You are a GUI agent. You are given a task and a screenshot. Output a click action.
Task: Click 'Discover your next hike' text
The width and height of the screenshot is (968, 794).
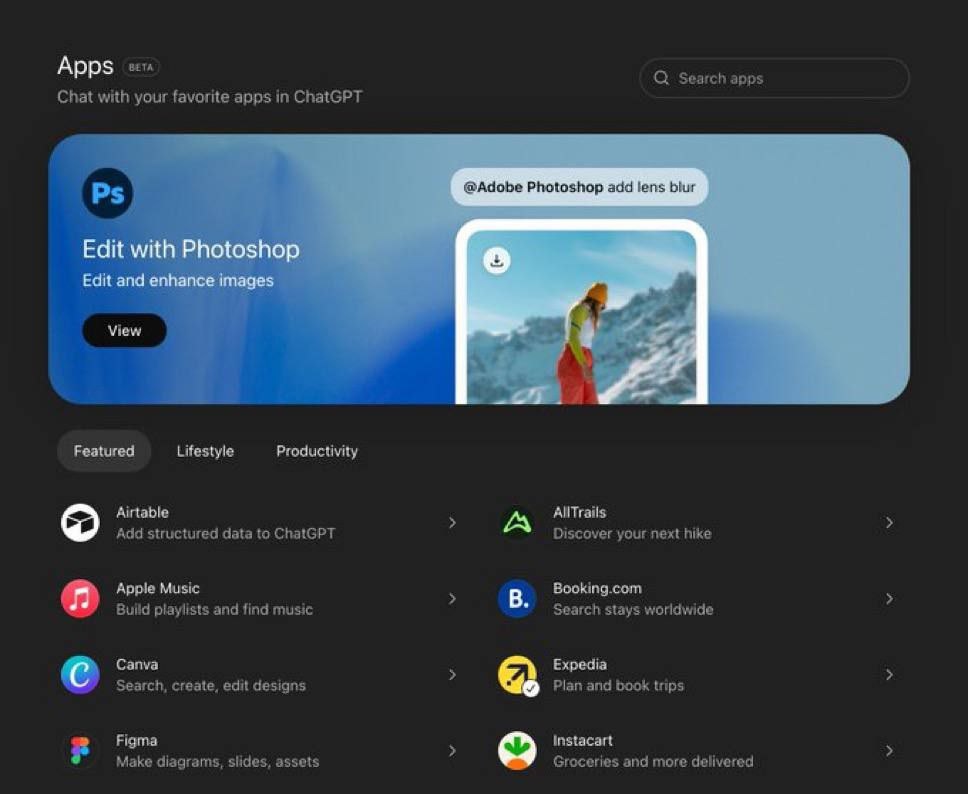632,533
